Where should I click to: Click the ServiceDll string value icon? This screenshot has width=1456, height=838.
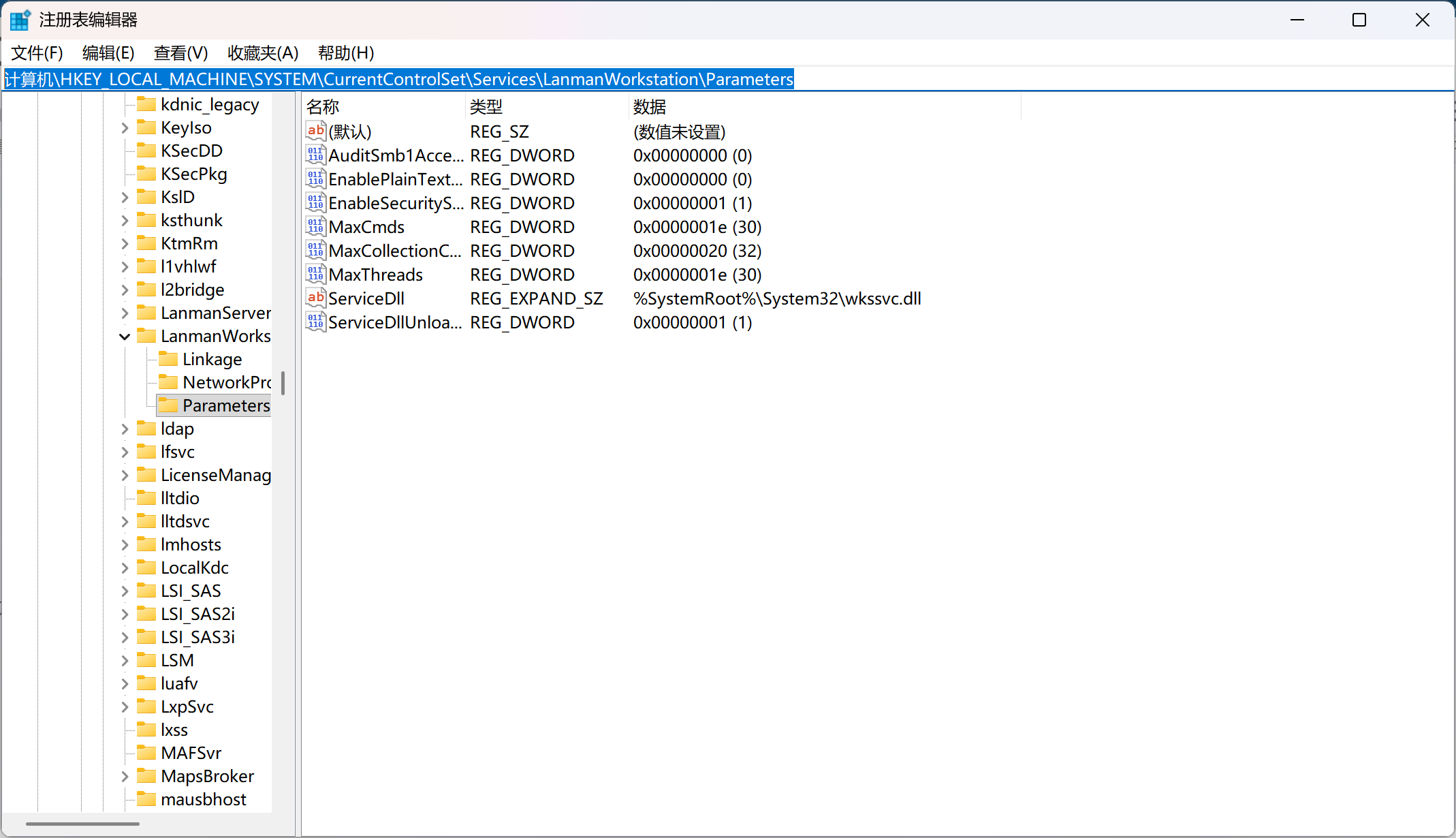click(315, 298)
